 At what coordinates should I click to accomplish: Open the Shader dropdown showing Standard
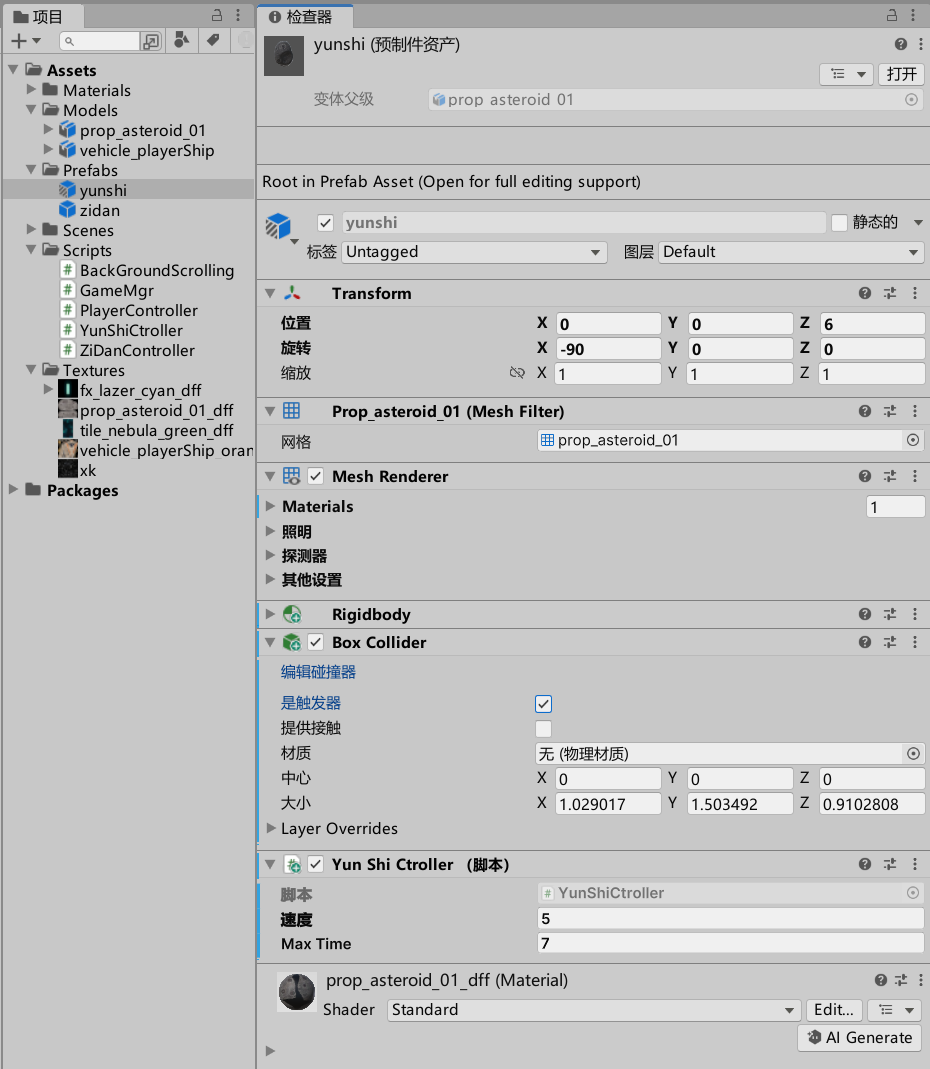tap(593, 1010)
